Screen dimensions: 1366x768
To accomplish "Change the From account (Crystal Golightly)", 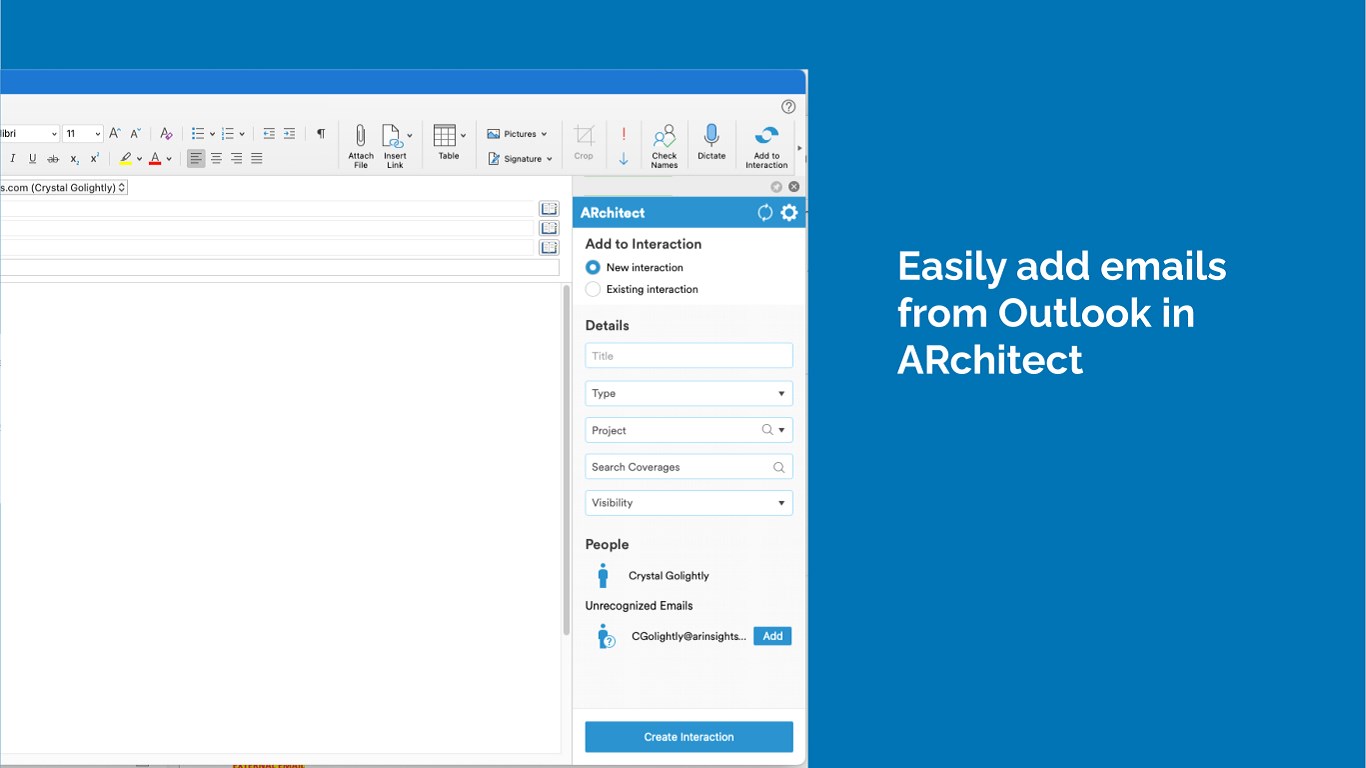I will pos(62,187).
